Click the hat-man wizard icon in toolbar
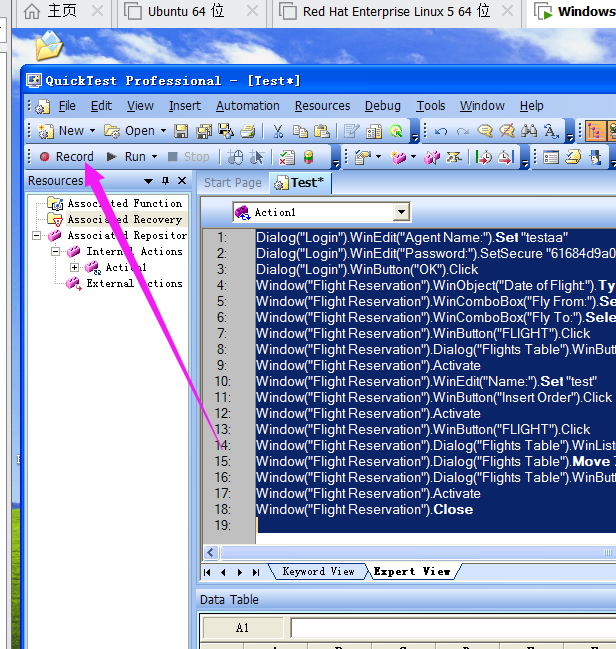This screenshot has width=616, height=649. pos(595,157)
